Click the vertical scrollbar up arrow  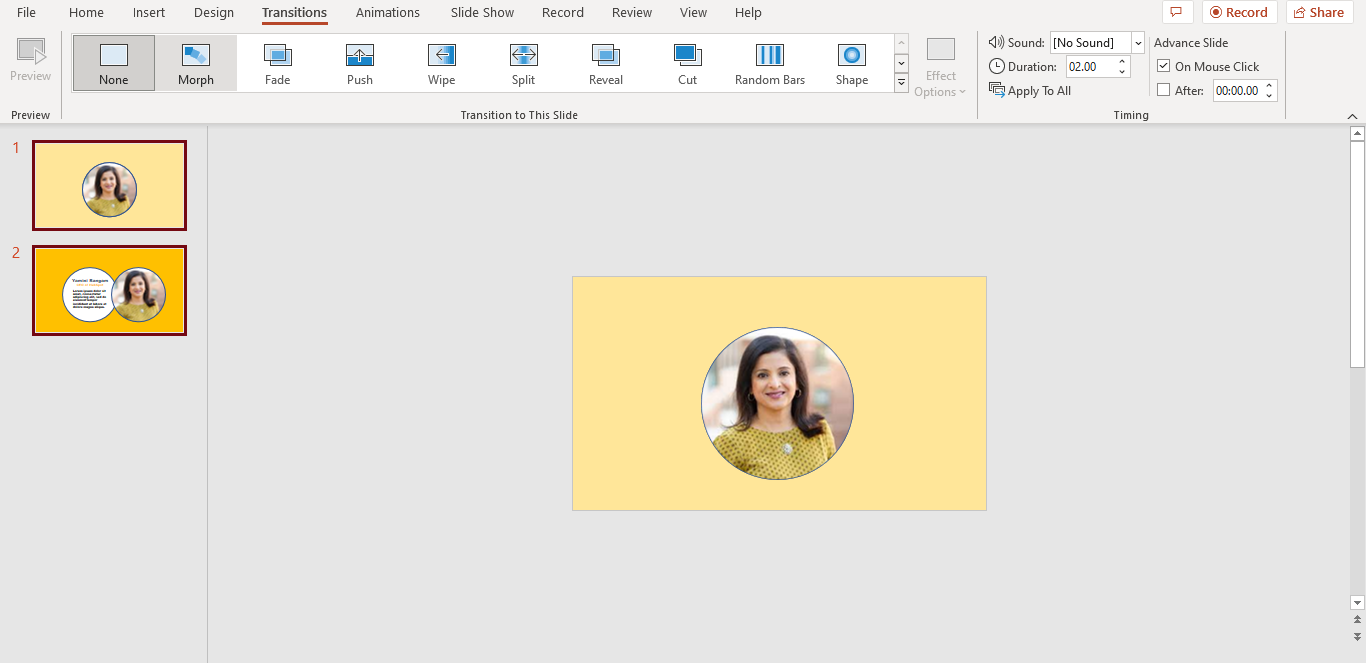coord(1357,133)
